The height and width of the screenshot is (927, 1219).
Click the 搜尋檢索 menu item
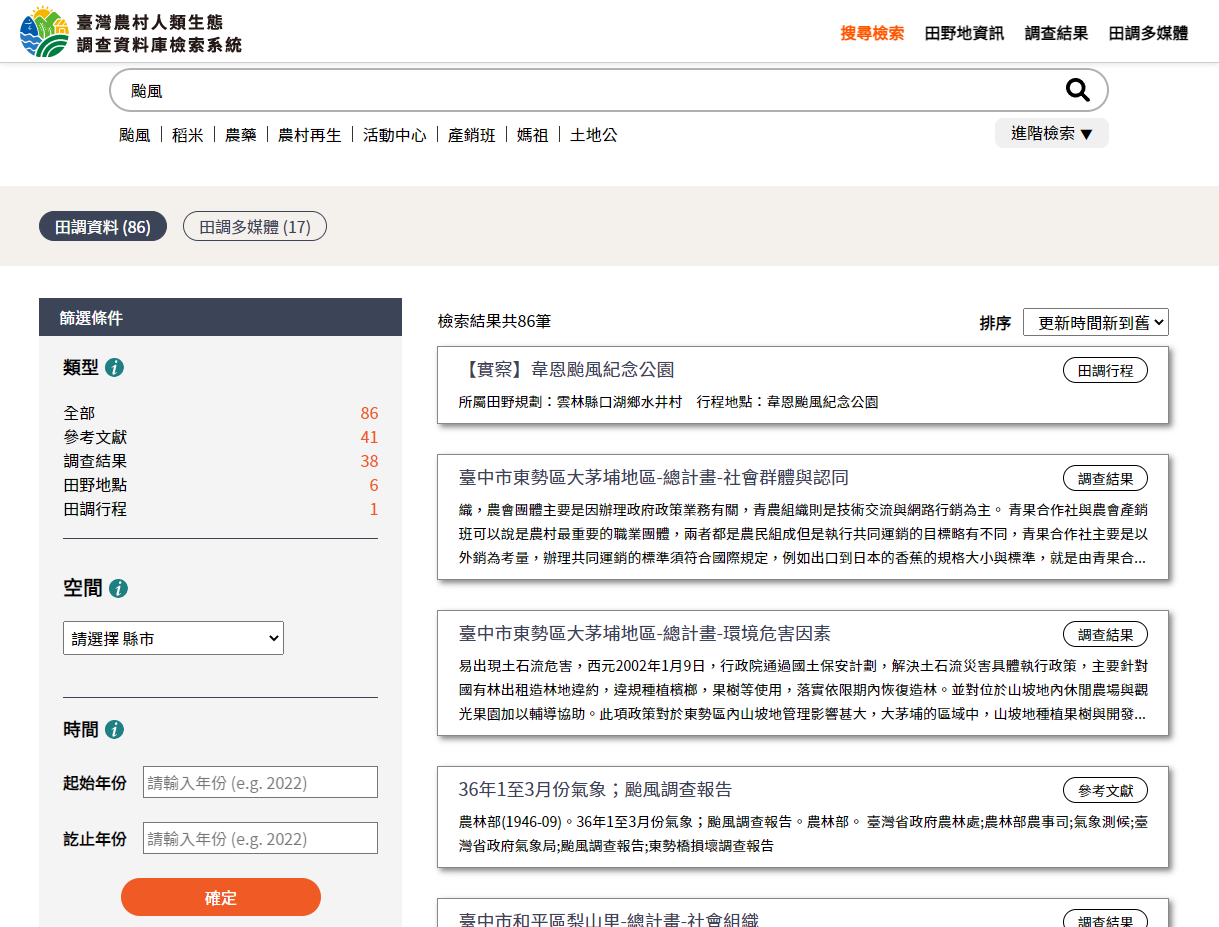coord(871,32)
